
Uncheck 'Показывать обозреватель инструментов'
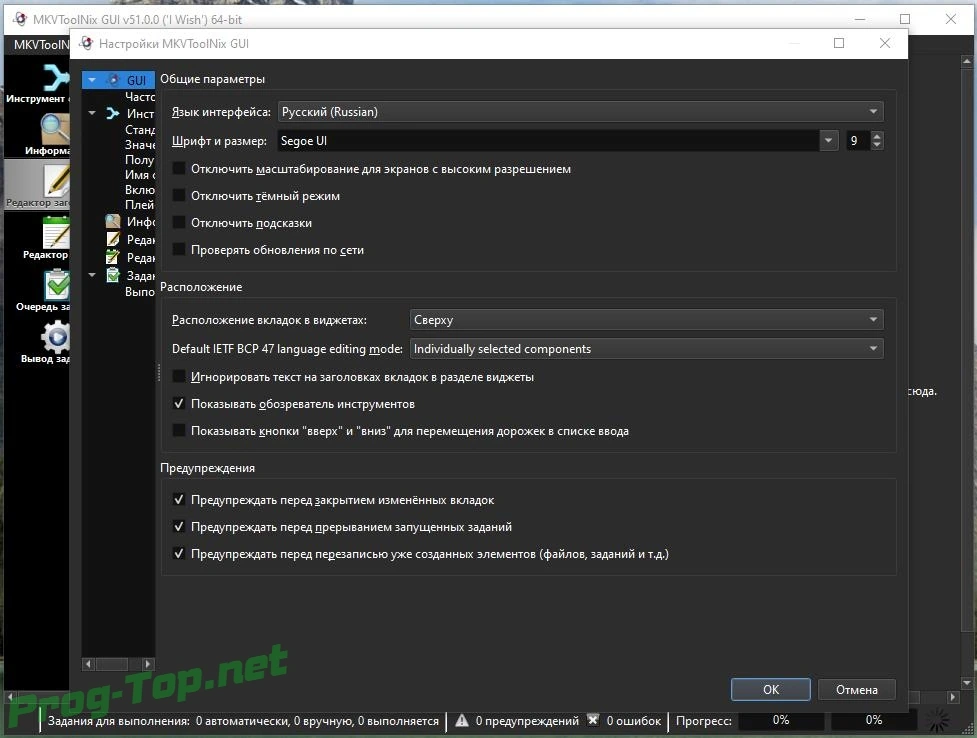(179, 403)
